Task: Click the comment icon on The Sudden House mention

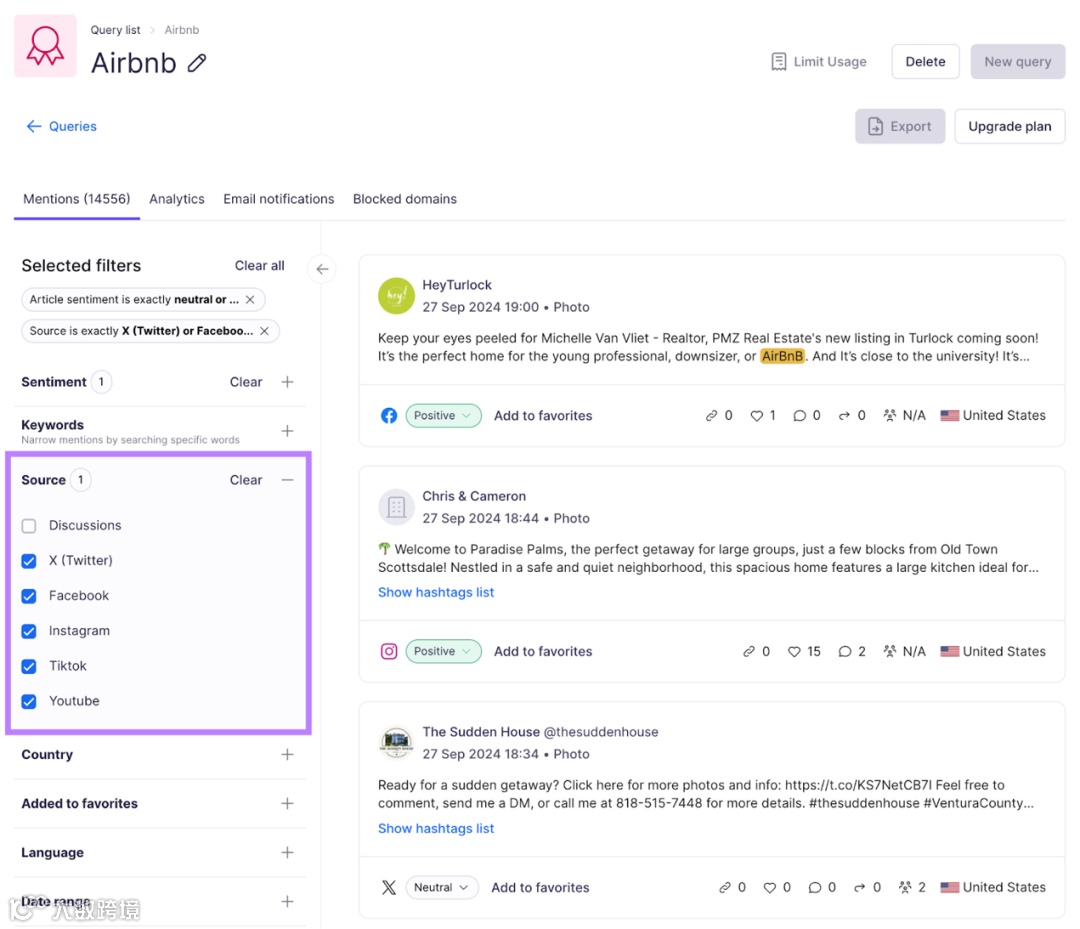Action: [x=815, y=888]
